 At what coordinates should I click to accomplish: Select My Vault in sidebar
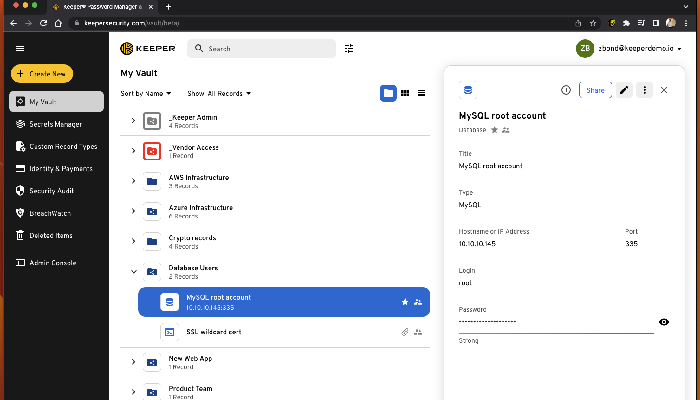click(x=56, y=102)
